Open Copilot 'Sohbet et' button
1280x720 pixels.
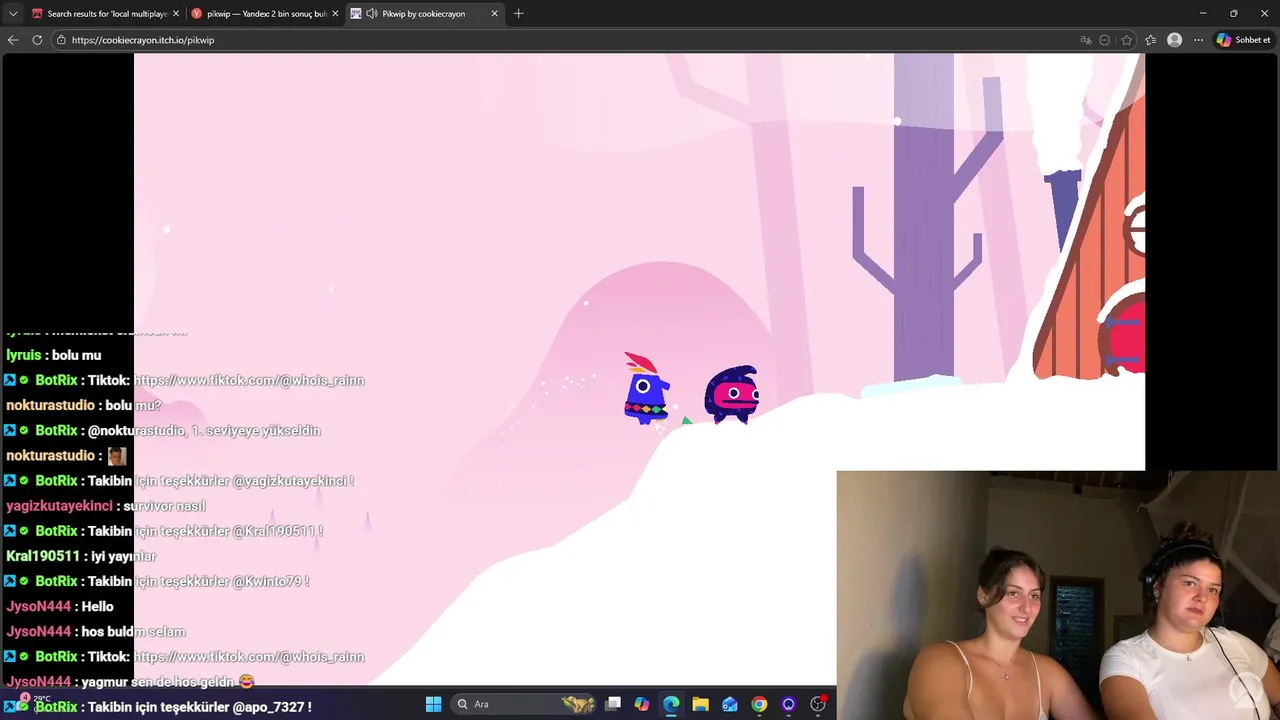pyautogui.click(x=1244, y=40)
